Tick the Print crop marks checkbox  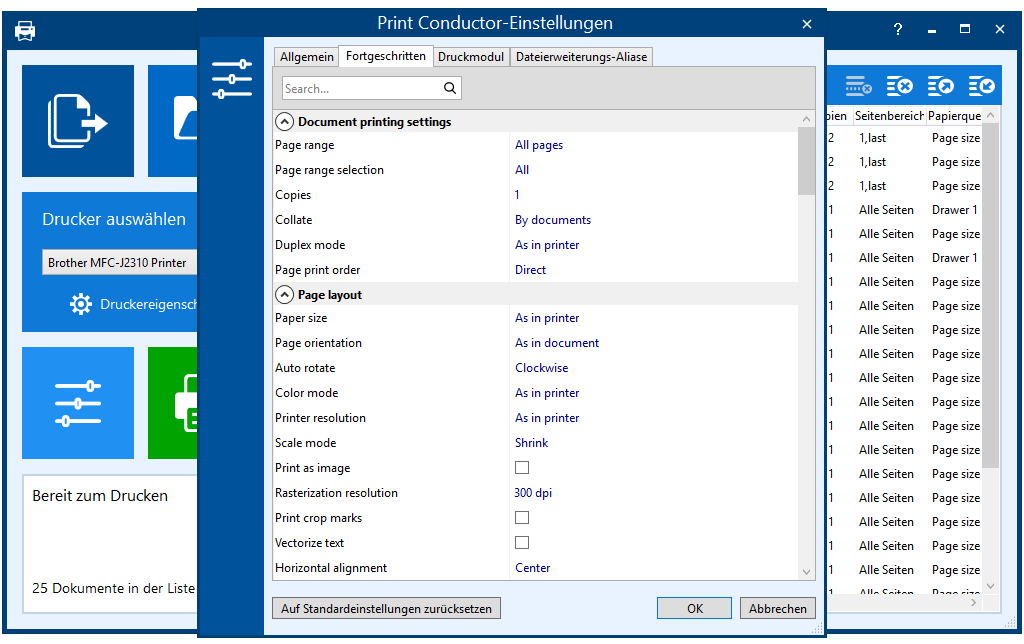(522, 518)
